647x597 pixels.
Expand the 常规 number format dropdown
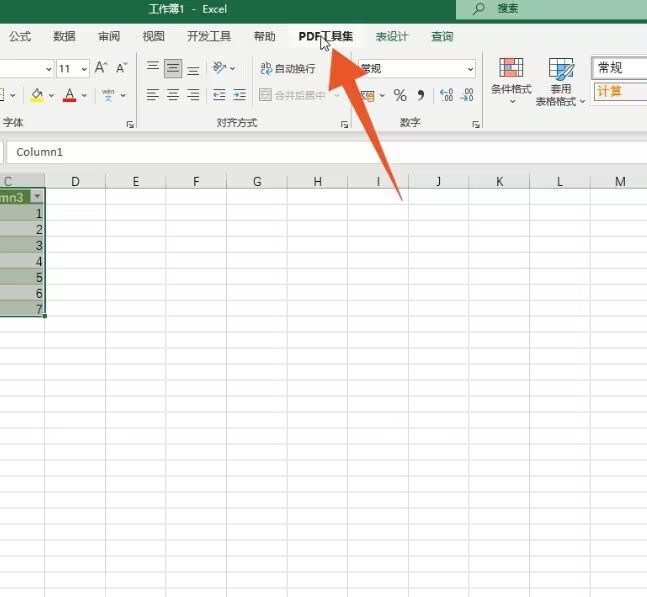tap(469, 69)
